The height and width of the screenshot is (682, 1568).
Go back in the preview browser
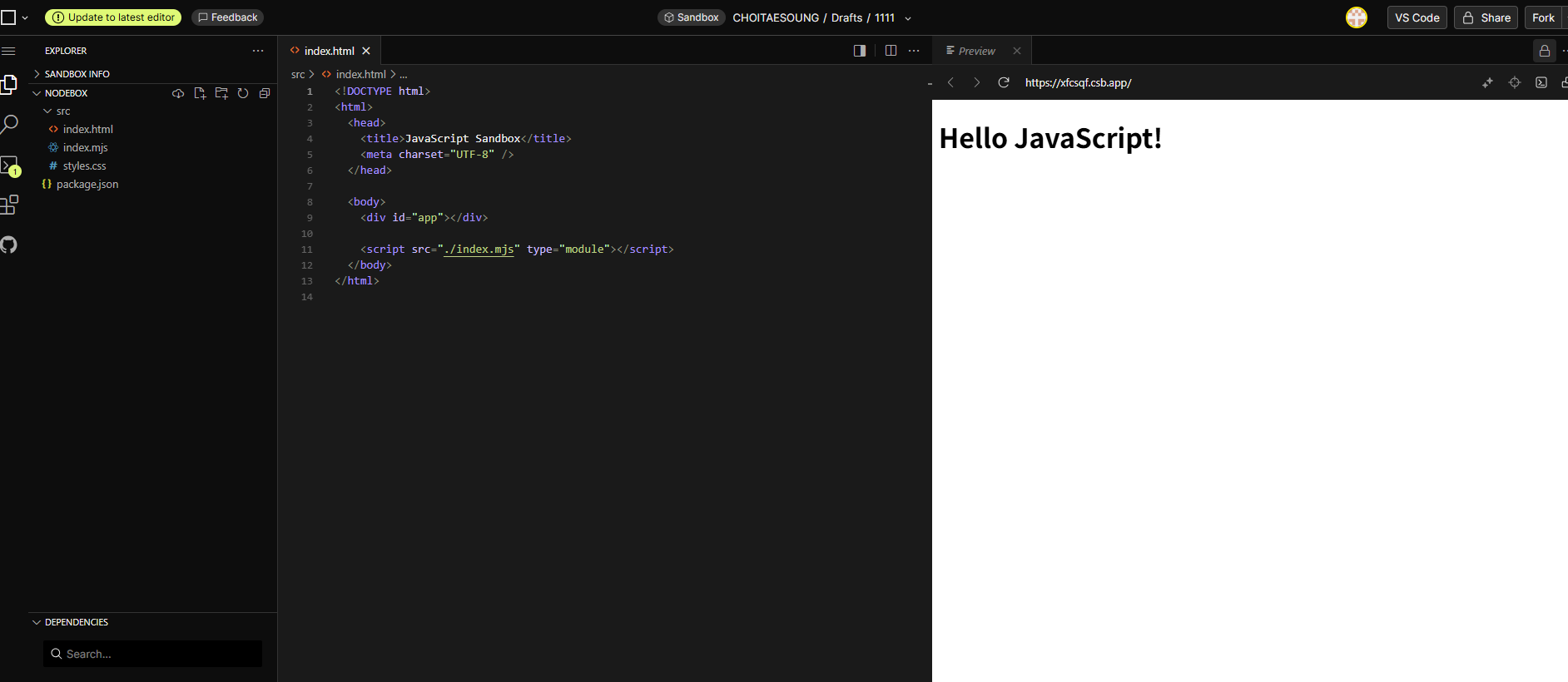pos(950,82)
